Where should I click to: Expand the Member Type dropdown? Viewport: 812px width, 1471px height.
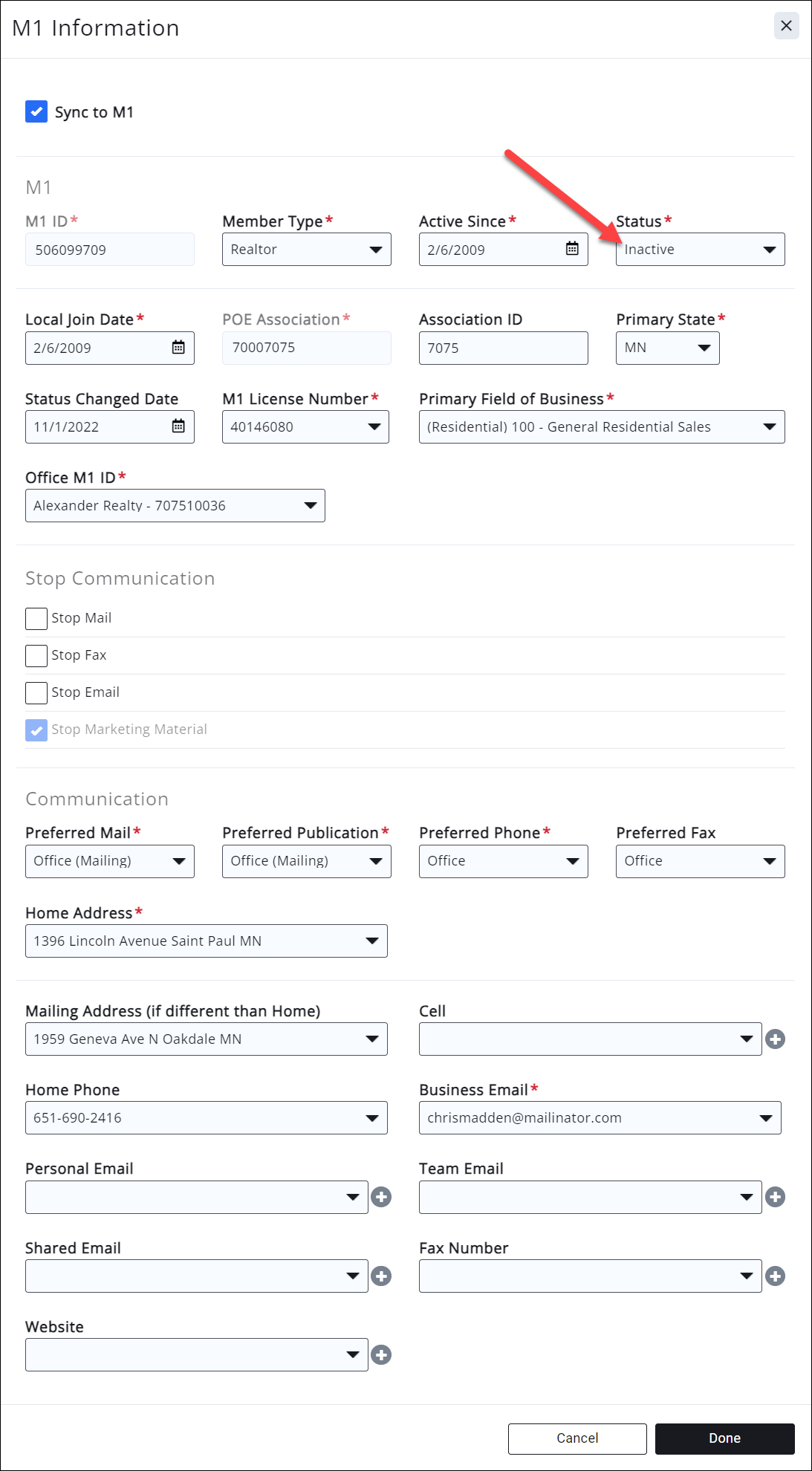coord(306,250)
